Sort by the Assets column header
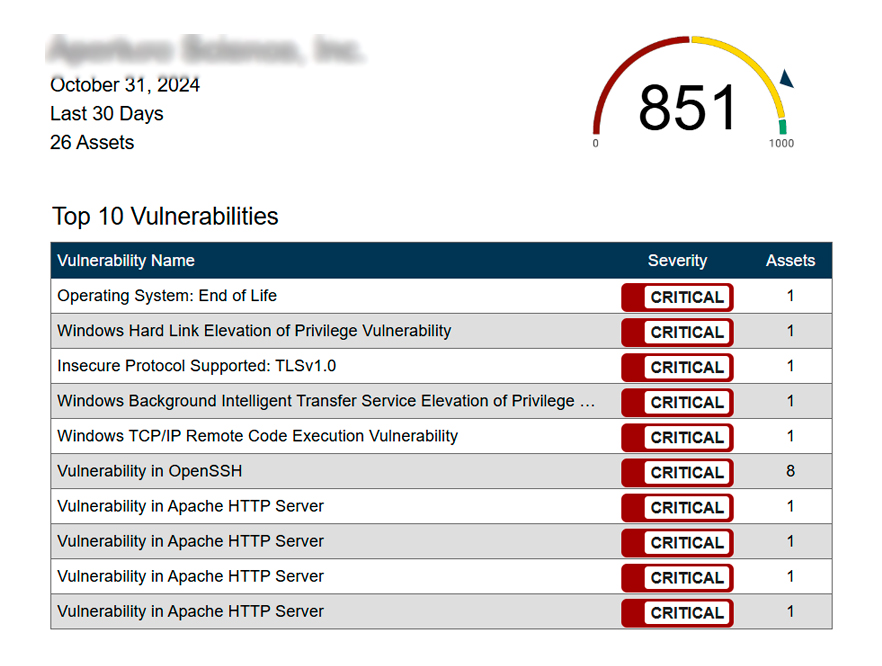 (x=790, y=261)
